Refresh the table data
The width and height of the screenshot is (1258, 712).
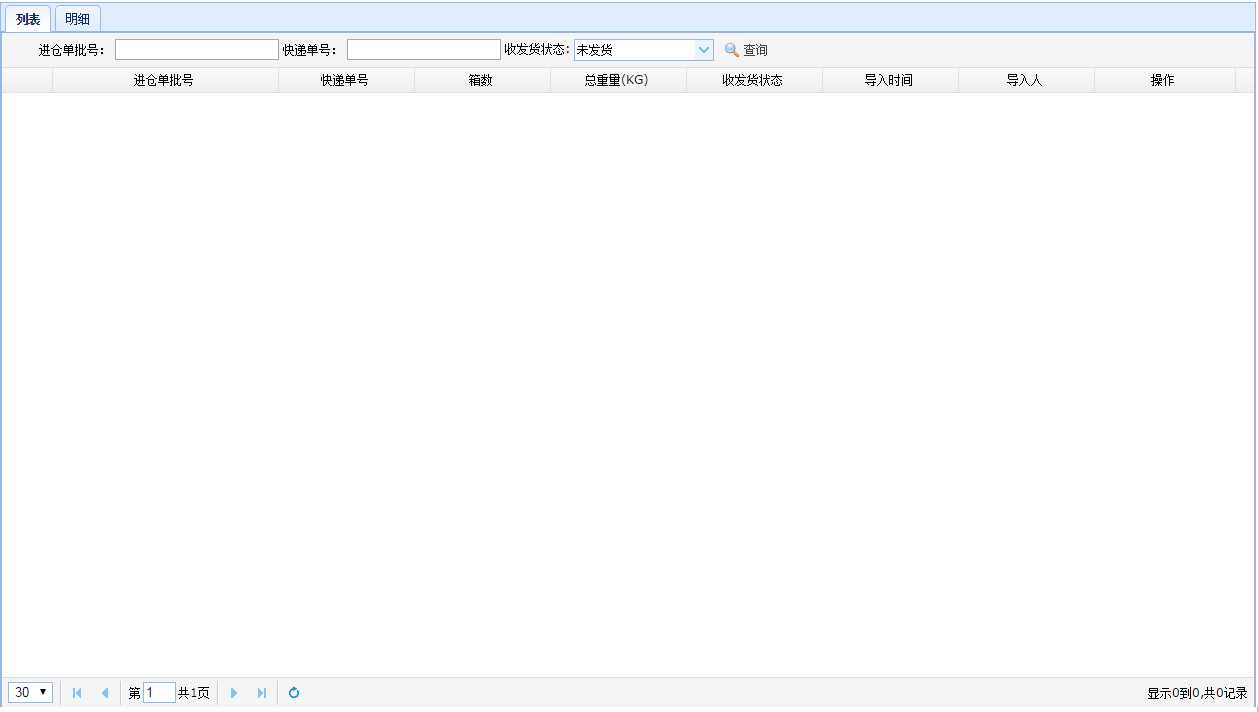[294, 693]
